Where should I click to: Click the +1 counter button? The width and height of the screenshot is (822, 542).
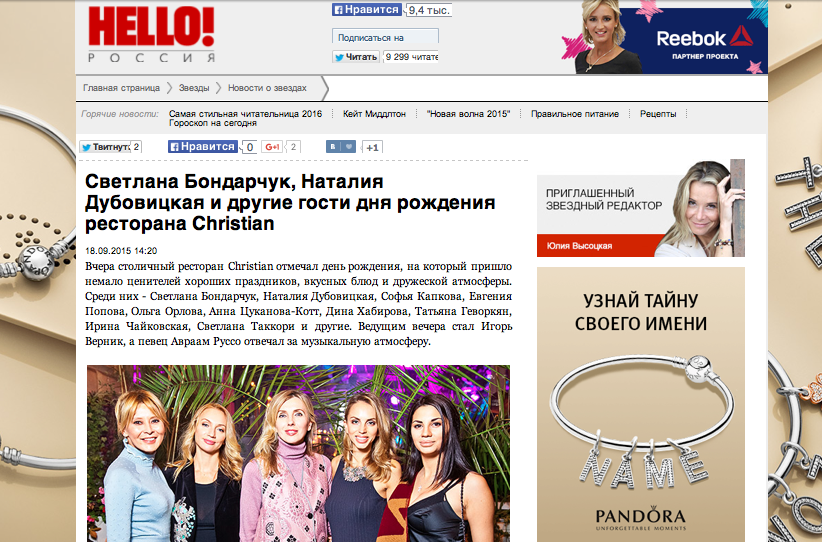tap(372, 147)
